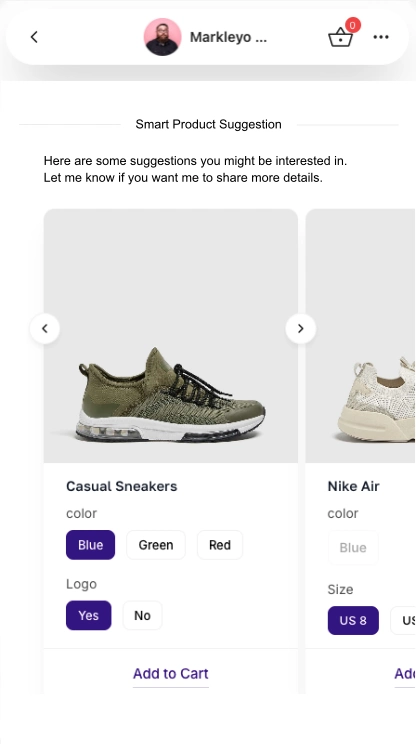This screenshot has height=745, width=417.
Task: Click the red cart count badge
Action: click(x=352, y=25)
